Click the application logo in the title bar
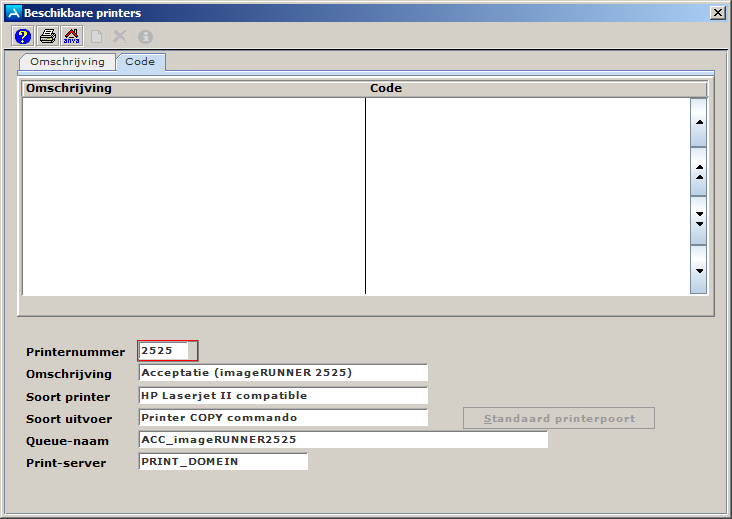732x519 pixels. pos(13,13)
